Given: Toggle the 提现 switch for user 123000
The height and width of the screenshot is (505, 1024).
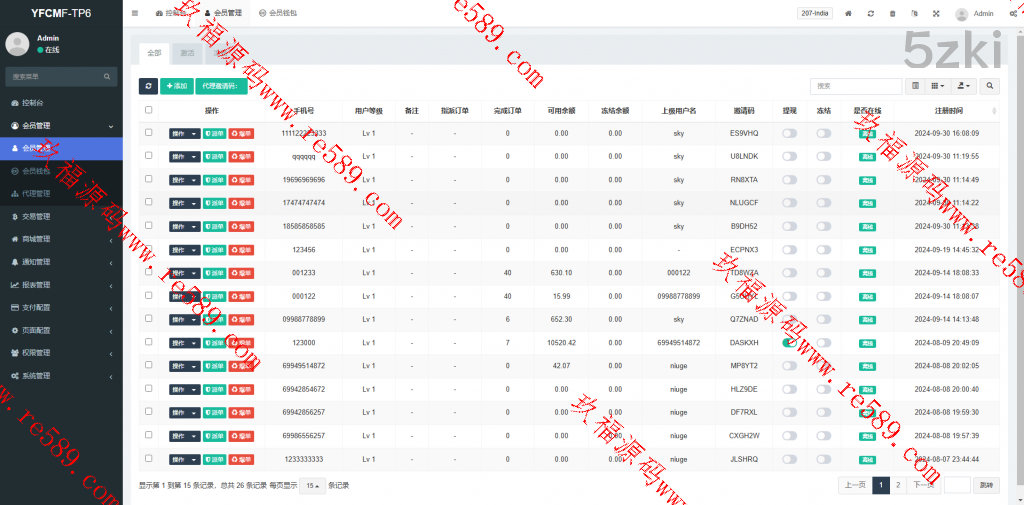Looking at the screenshot, I should point(790,342).
